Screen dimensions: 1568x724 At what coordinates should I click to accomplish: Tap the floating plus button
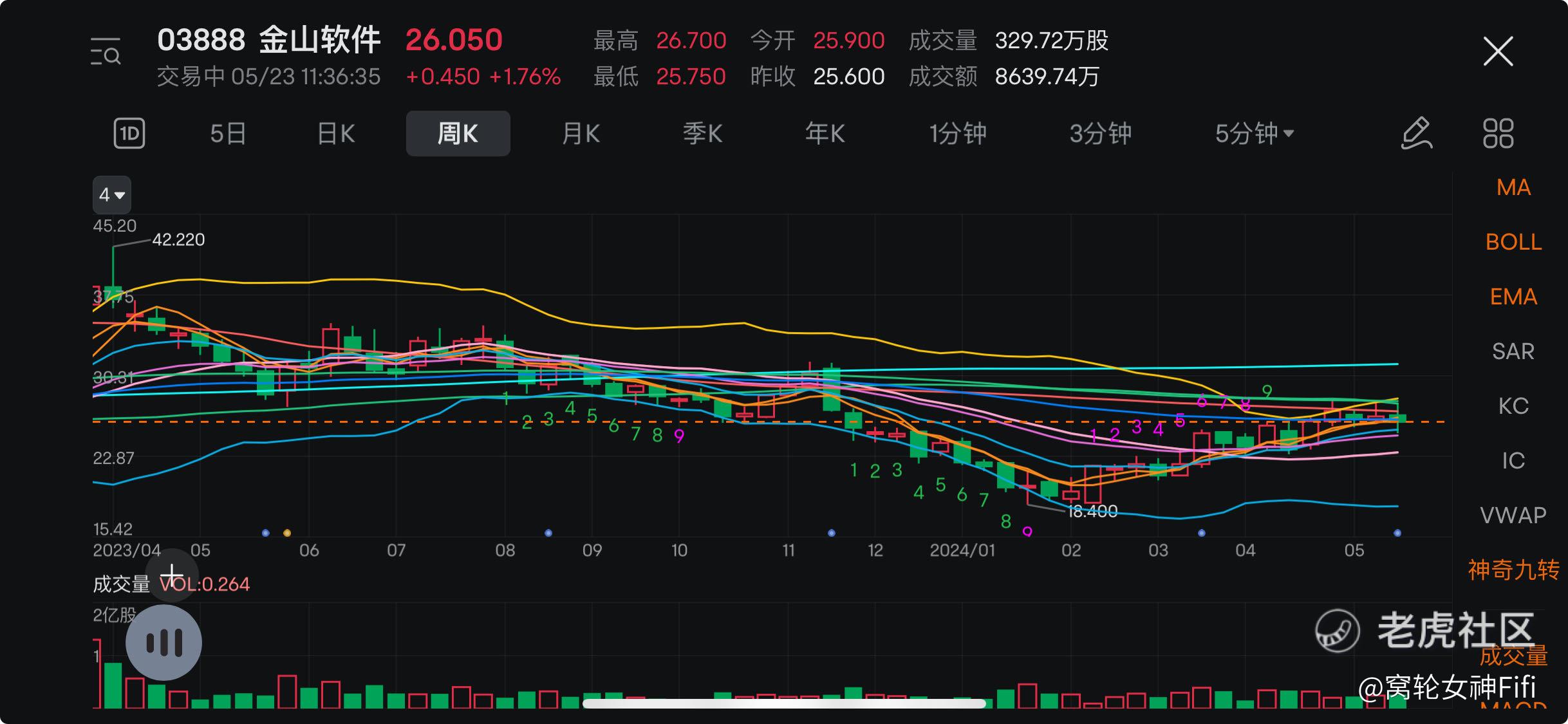[x=172, y=575]
